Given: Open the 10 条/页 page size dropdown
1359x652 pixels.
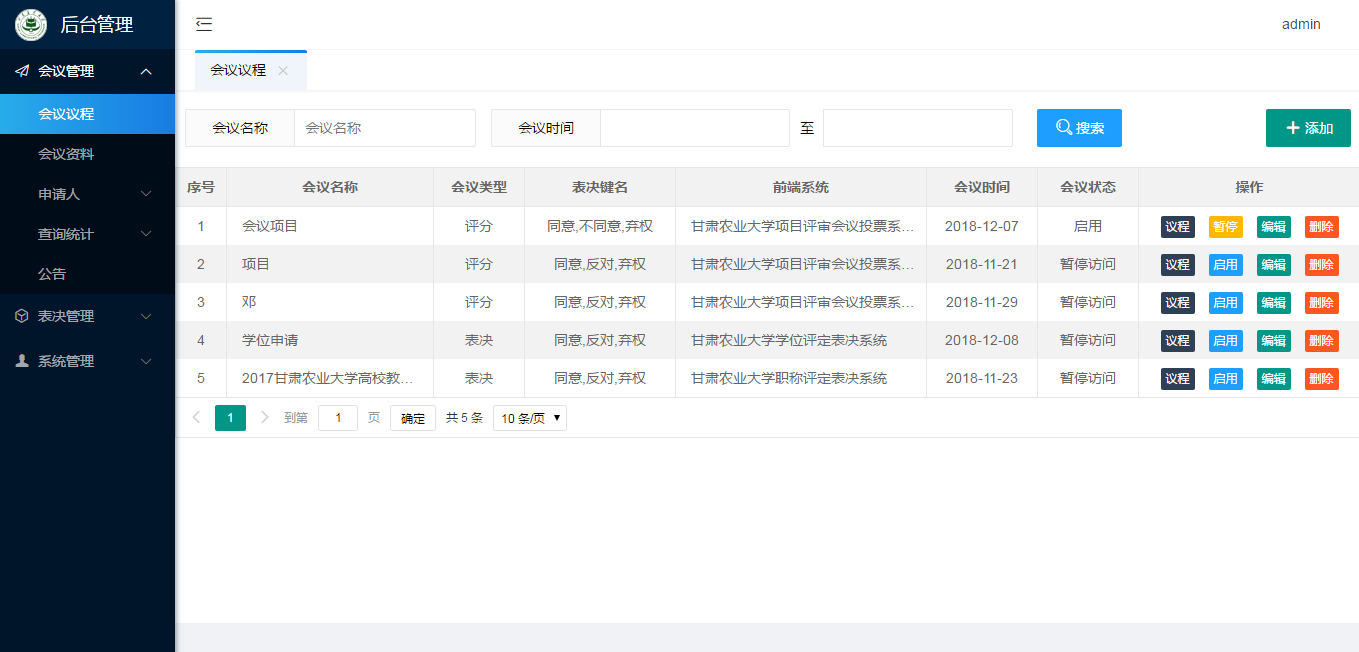Looking at the screenshot, I should coord(529,418).
